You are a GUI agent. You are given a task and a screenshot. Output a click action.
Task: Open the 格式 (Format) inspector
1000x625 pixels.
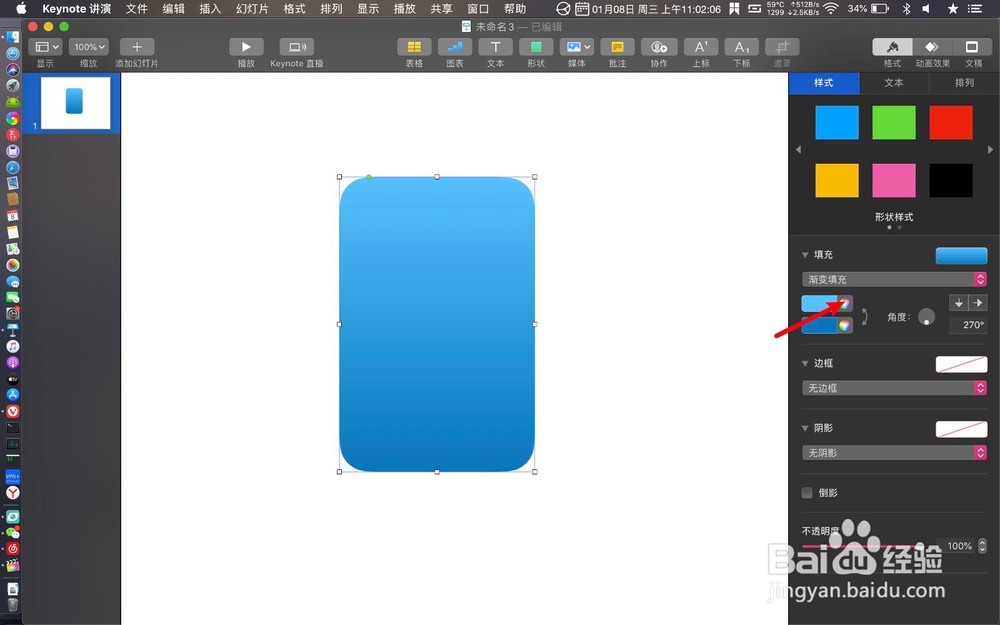point(892,47)
